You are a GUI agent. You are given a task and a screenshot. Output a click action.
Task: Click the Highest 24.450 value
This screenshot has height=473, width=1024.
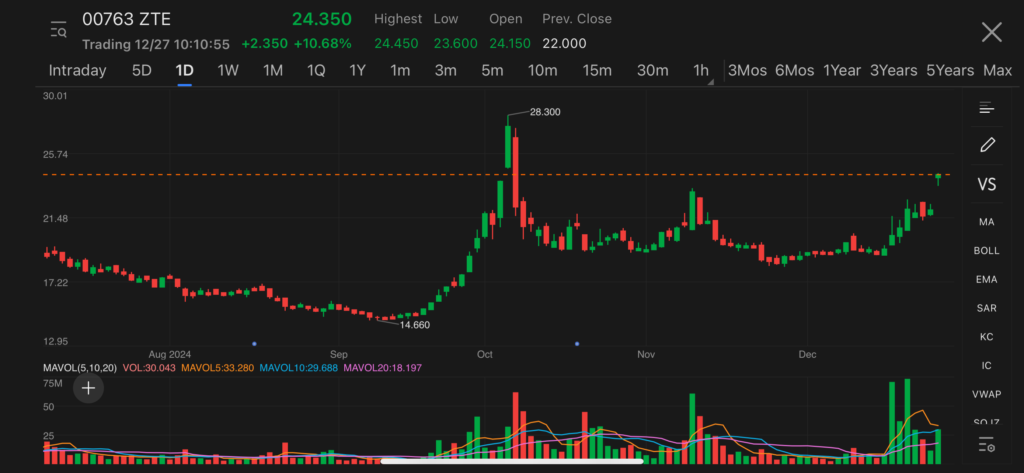pos(396,44)
